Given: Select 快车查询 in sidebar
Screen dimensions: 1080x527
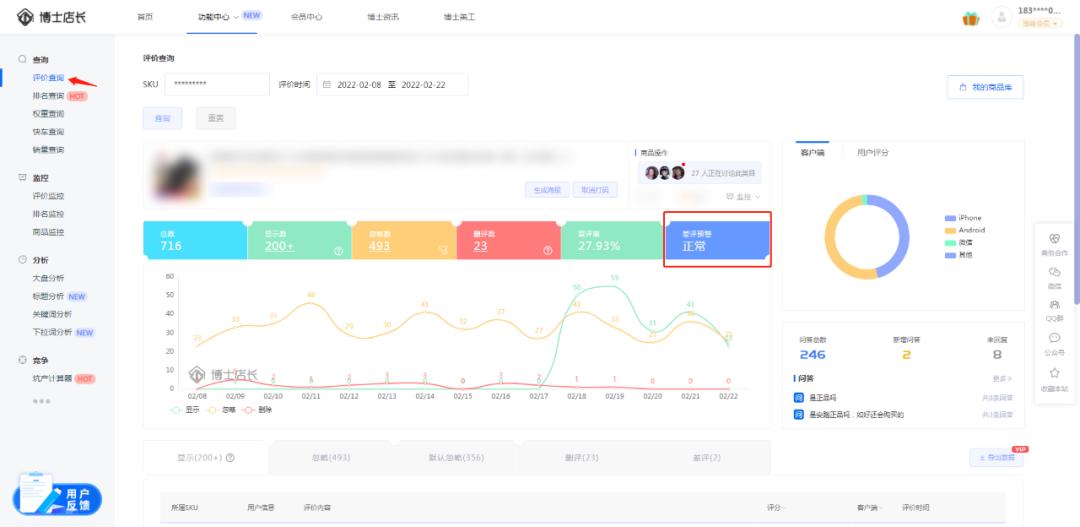Looking at the screenshot, I should click(x=48, y=132).
